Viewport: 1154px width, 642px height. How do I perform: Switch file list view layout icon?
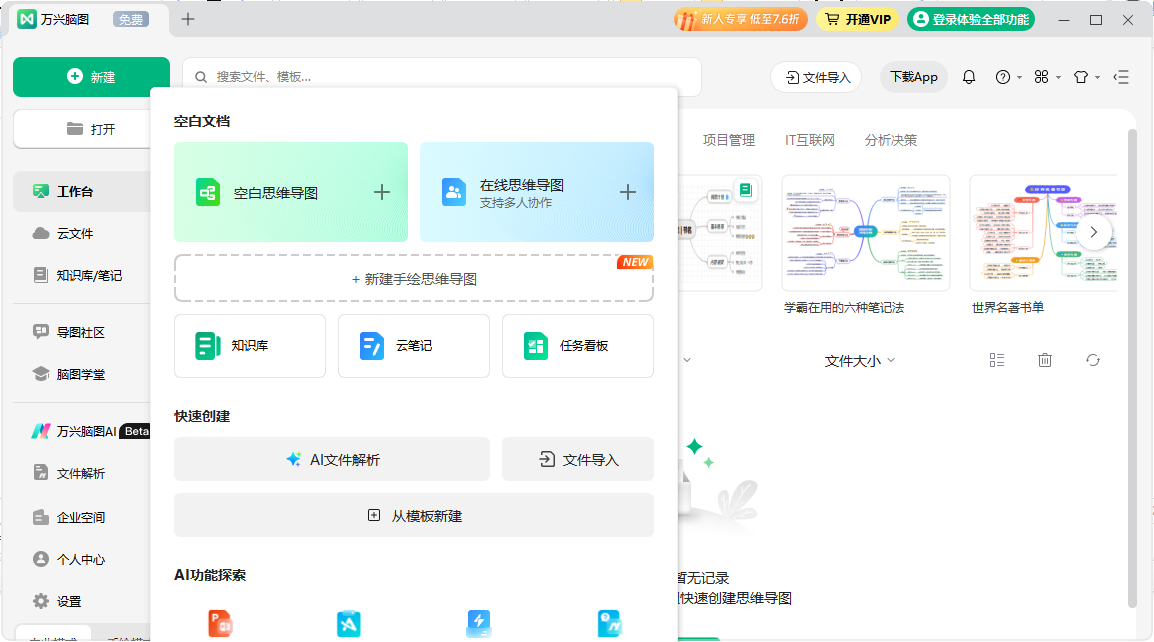[997, 360]
